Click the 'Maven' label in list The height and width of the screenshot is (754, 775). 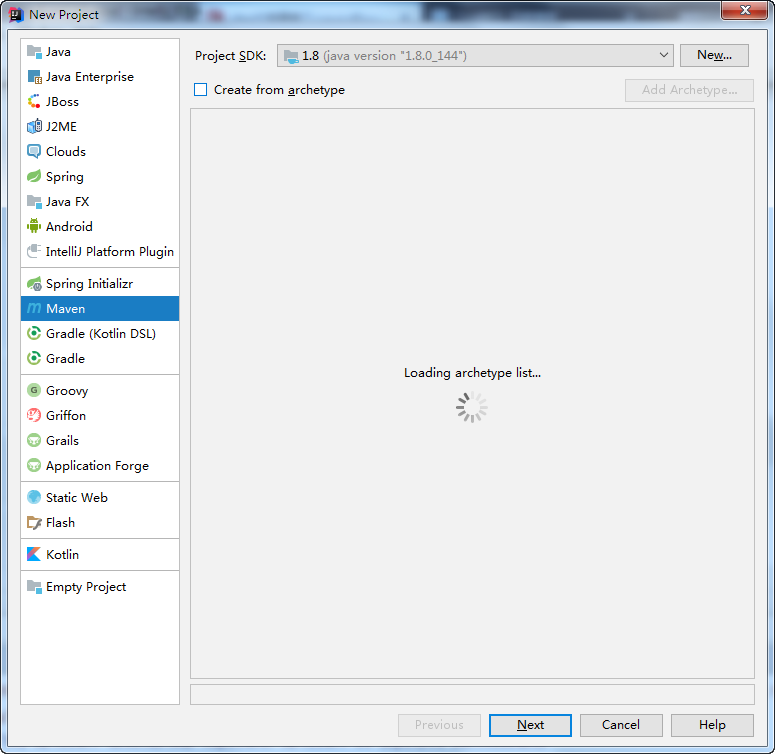click(65, 309)
